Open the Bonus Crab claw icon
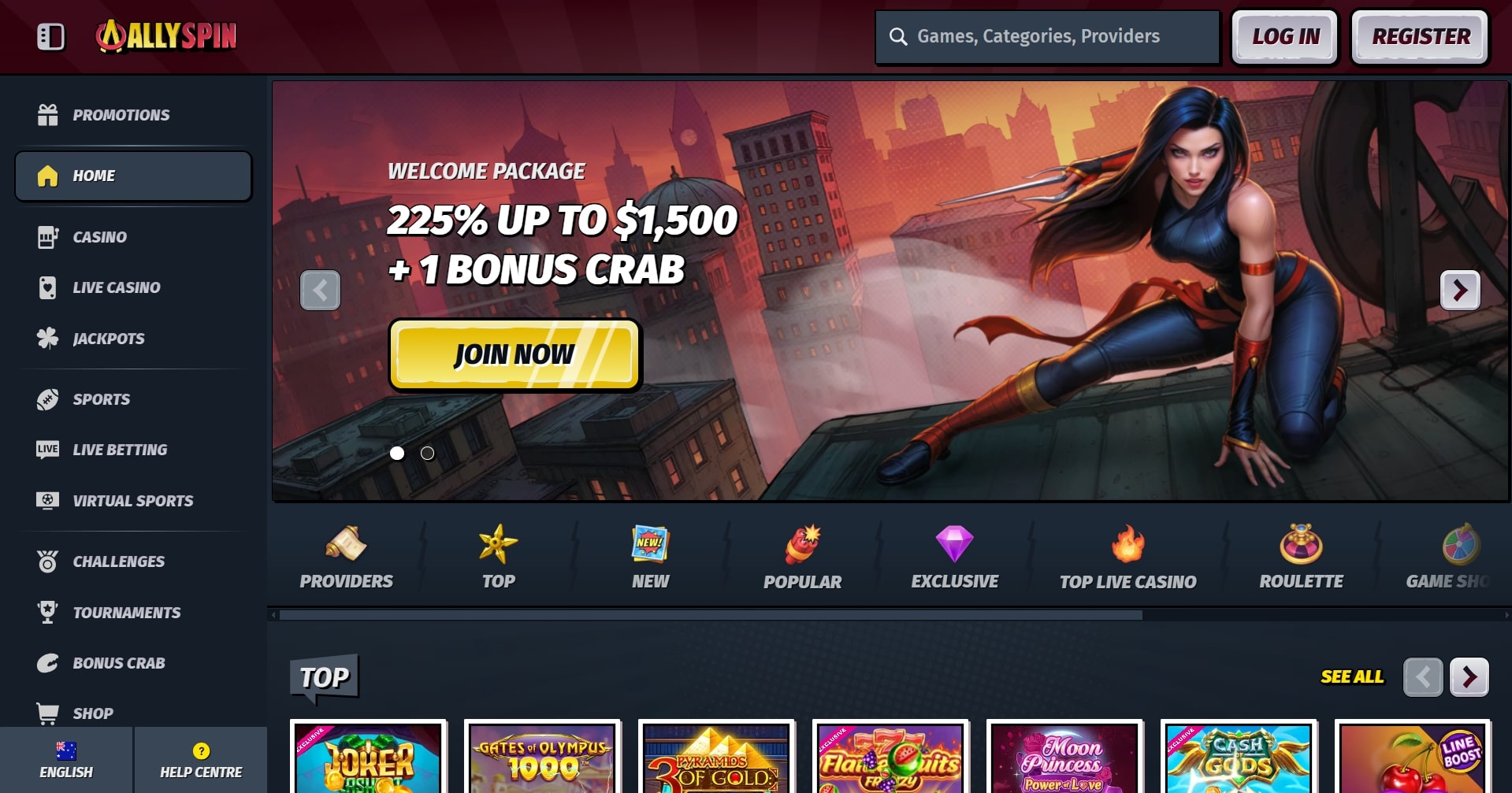 tap(48, 663)
